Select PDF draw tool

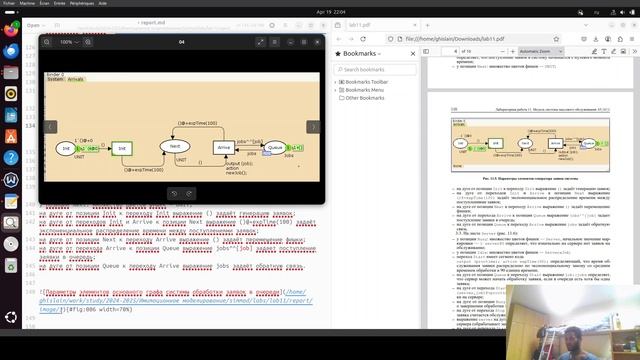pos(613,51)
